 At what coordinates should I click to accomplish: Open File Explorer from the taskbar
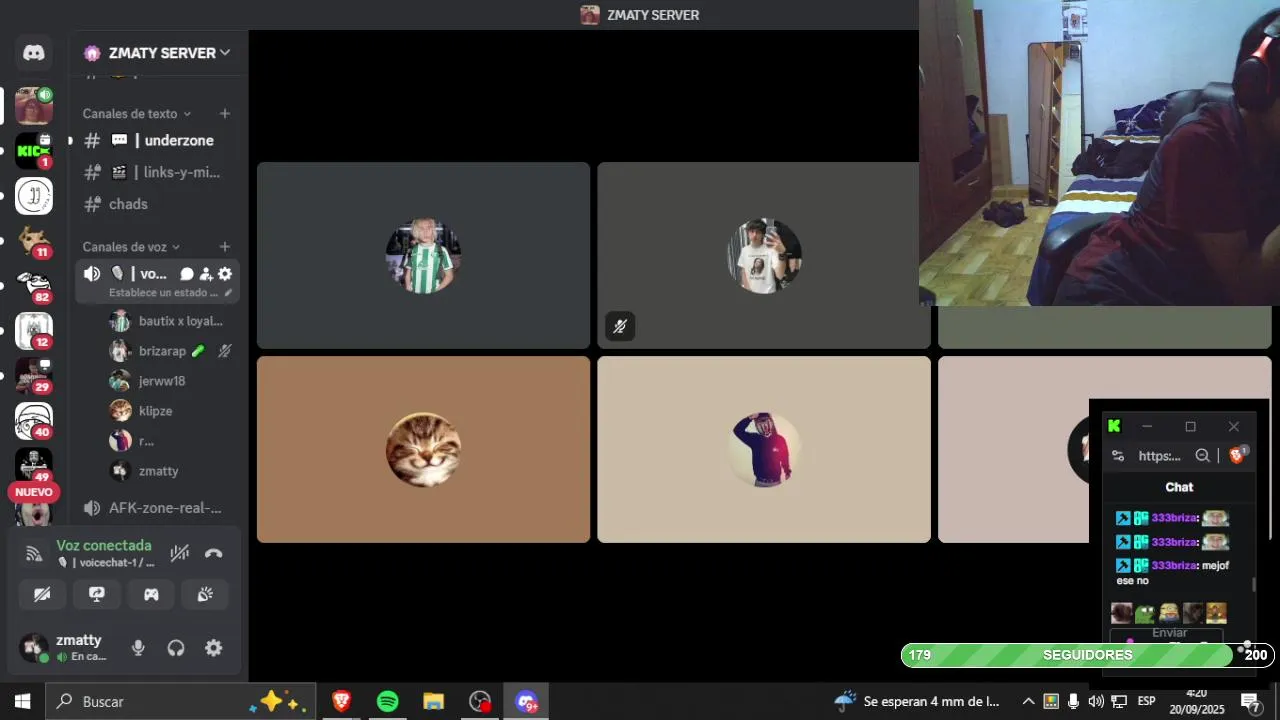coord(433,702)
